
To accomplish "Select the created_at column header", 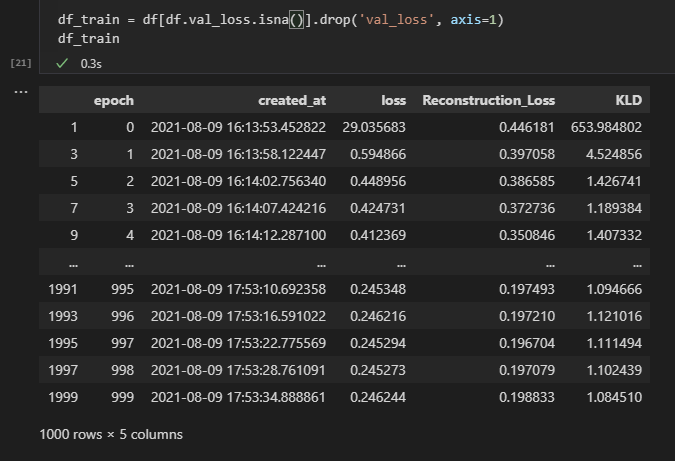I will tap(292, 100).
